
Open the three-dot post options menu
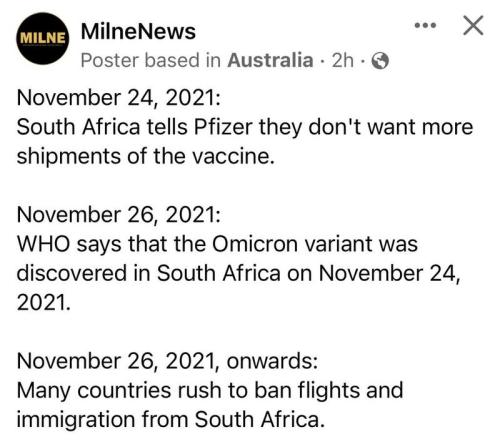coord(425,25)
